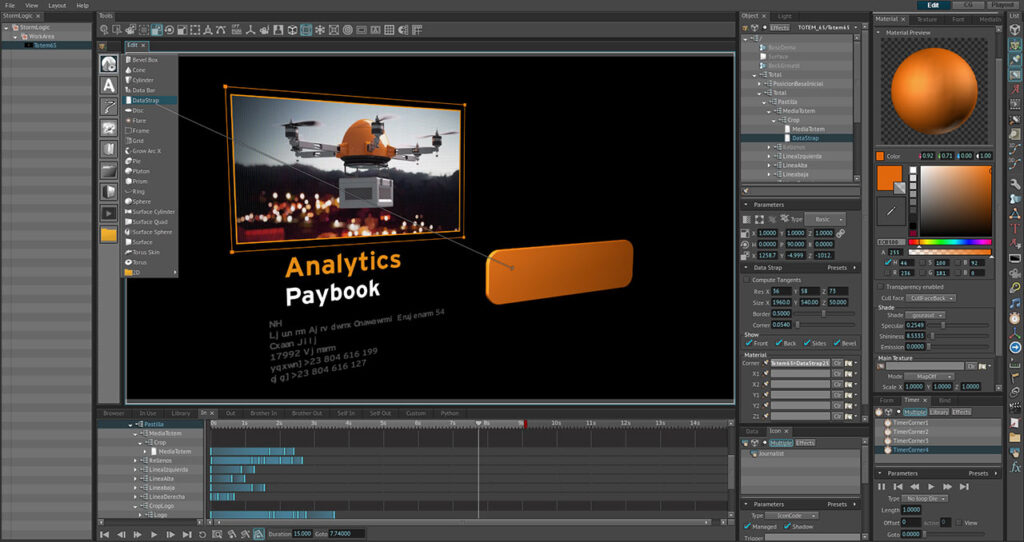Screen dimensions: 1024x542
Task: Switch to the Texture tab
Action: (x=927, y=18)
